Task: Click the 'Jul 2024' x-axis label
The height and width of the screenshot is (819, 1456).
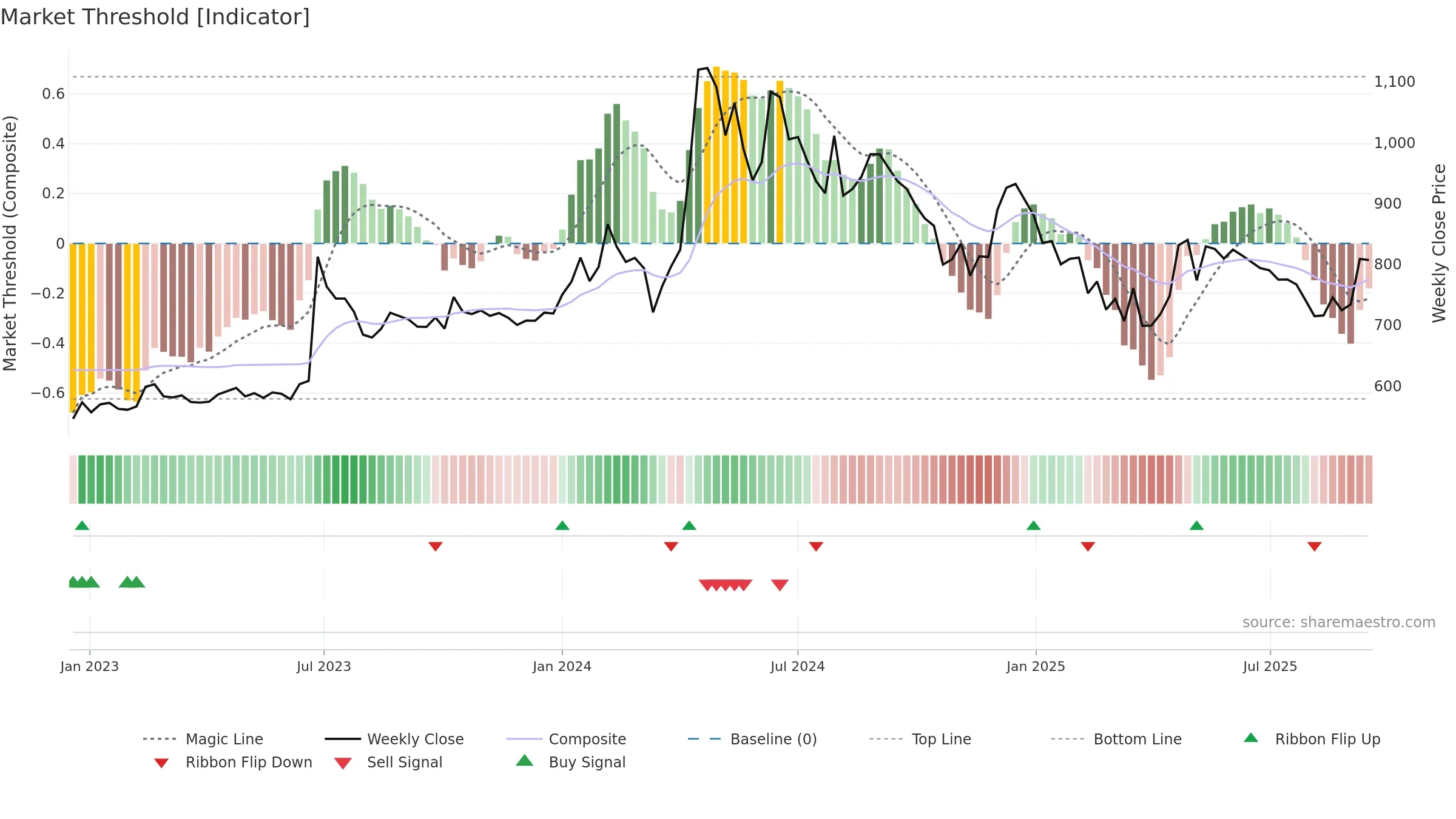Action: tap(798, 667)
